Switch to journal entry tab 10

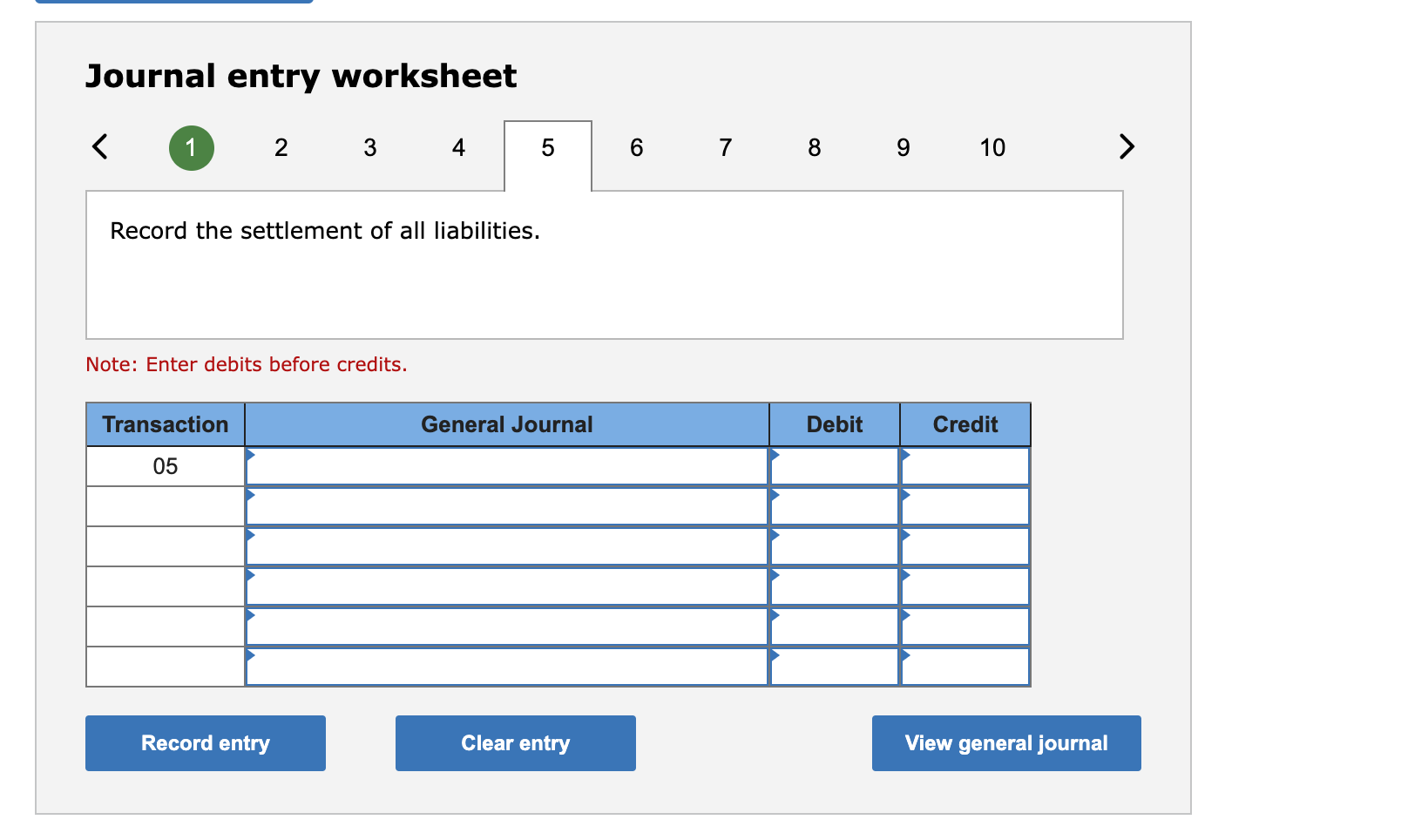(x=992, y=148)
